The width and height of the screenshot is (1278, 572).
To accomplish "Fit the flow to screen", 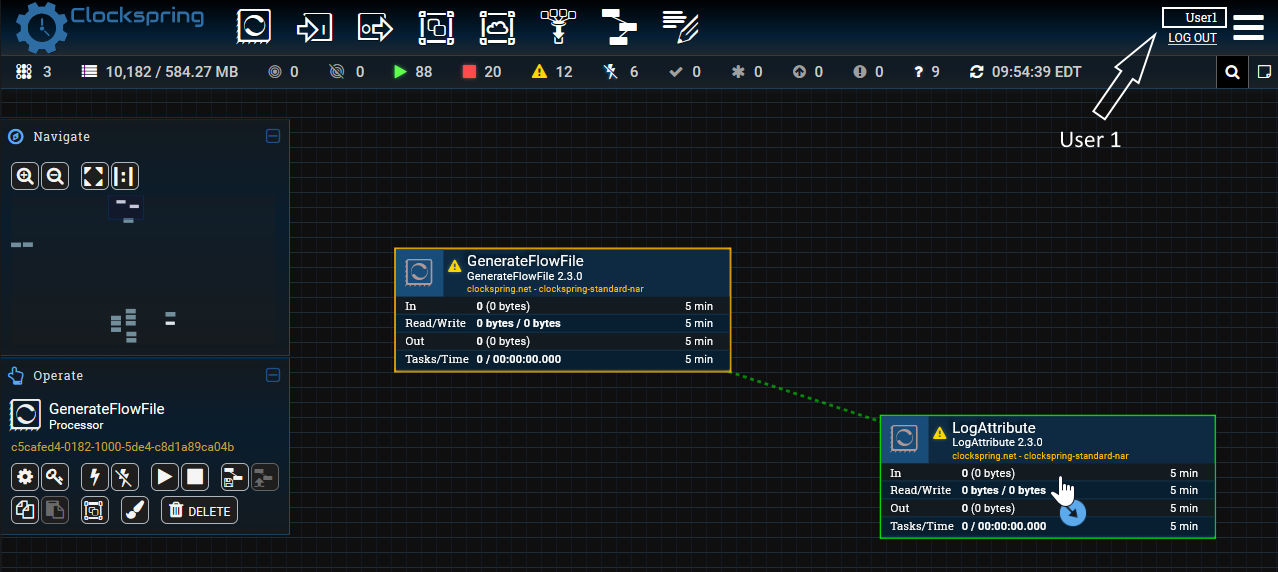I will pos(94,177).
